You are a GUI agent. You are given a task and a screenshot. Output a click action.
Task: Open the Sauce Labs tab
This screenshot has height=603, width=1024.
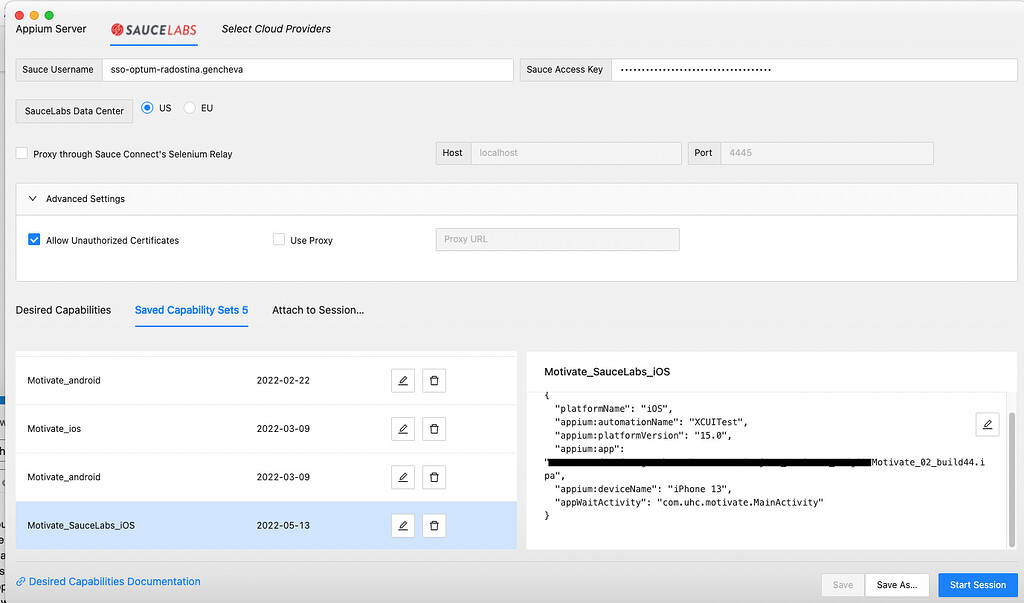tap(154, 29)
